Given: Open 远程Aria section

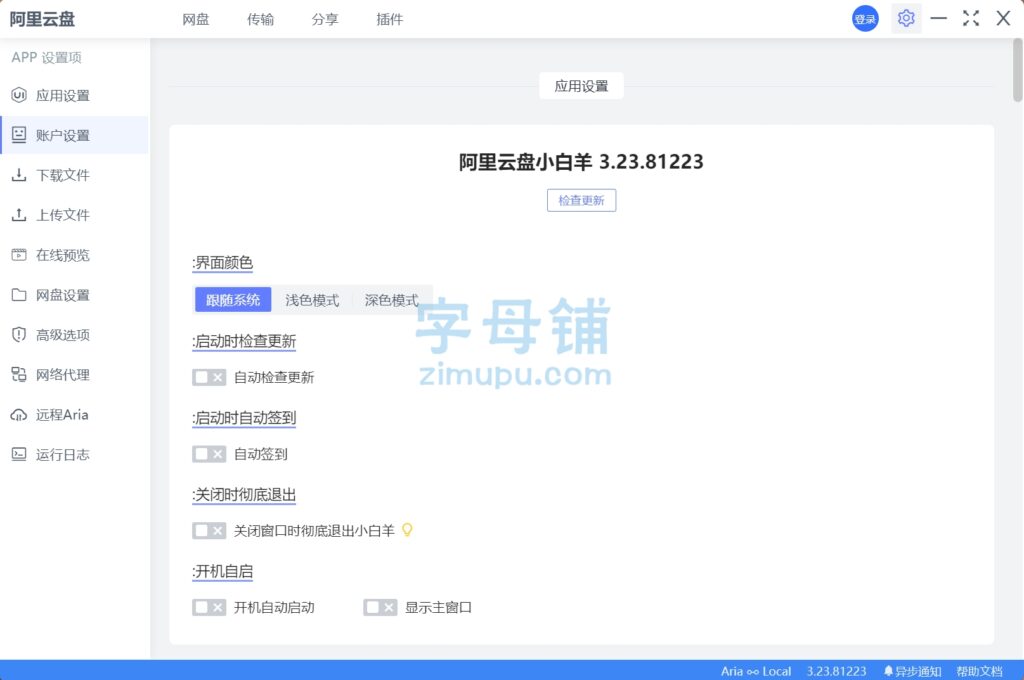Looking at the screenshot, I should (74, 415).
